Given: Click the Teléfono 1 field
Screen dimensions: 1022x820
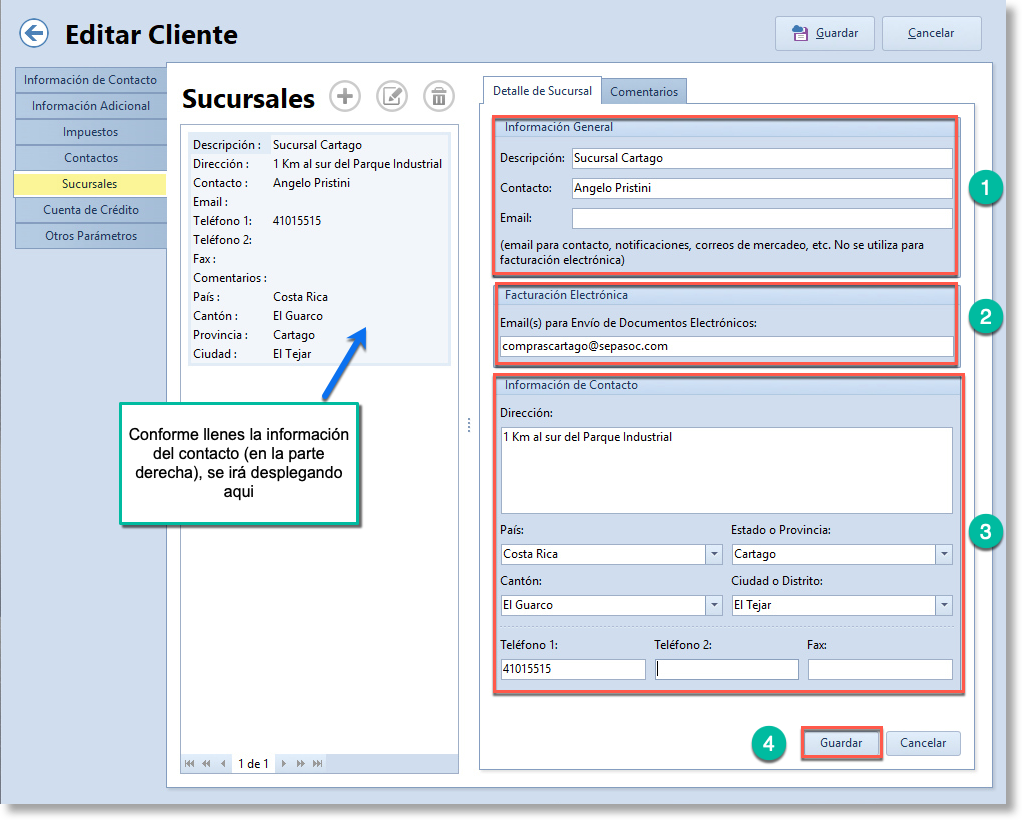Looking at the screenshot, I should click(x=573, y=669).
